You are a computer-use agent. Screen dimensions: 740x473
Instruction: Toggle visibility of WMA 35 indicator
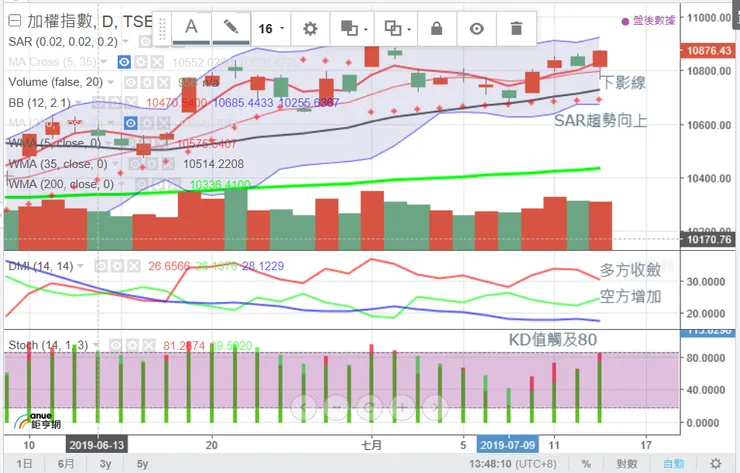(x=135, y=164)
